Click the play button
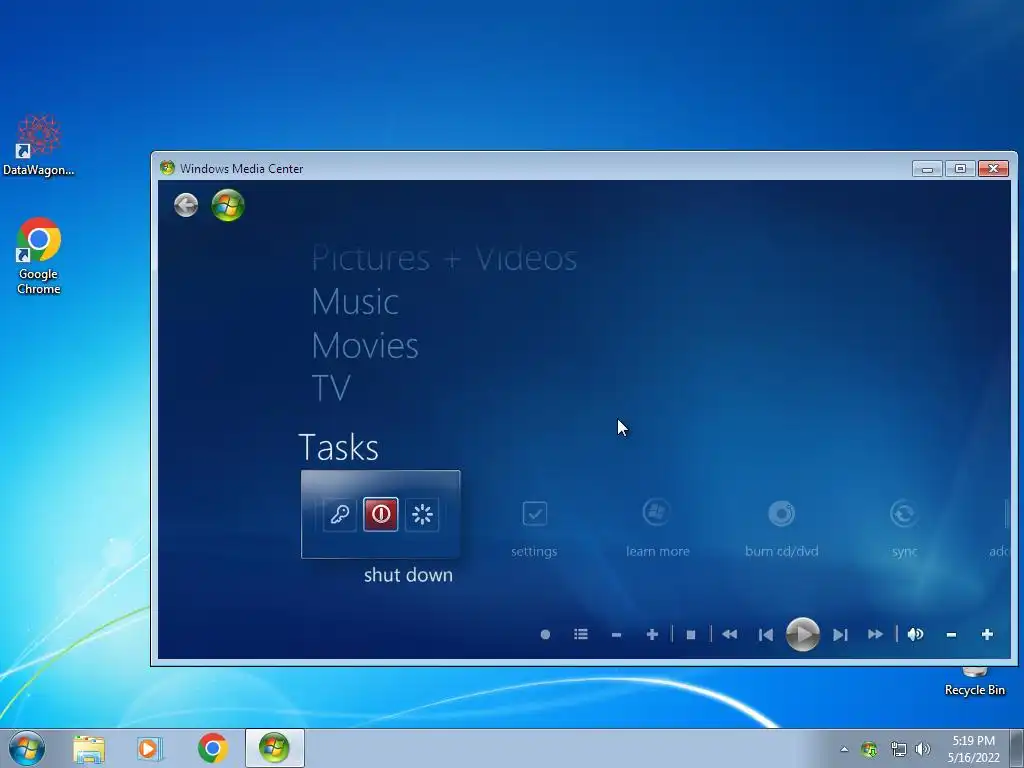The image size is (1024, 768). (x=803, y=634)
